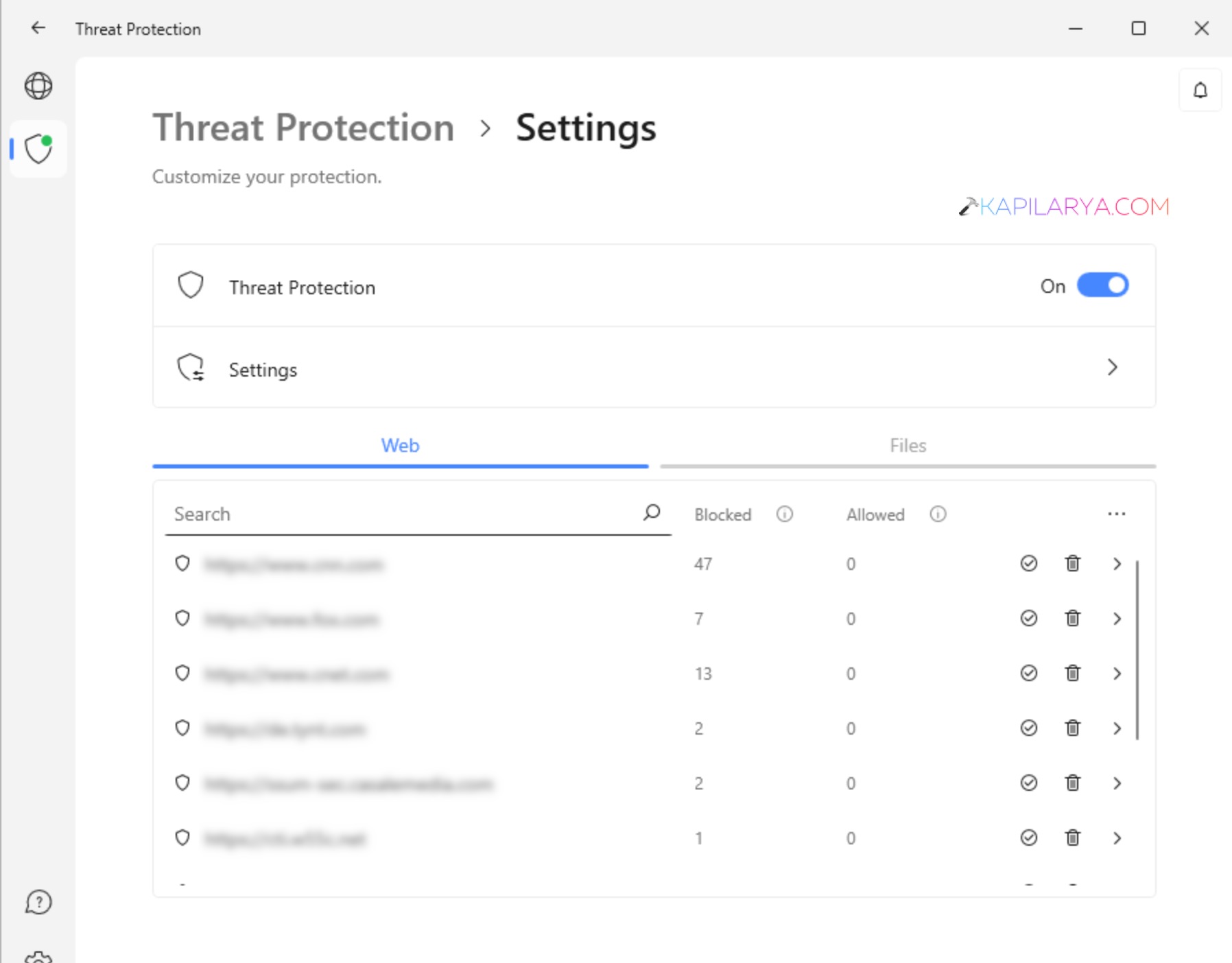Show info about the Allowed column
Screen dimensions: 1232x963
(x=938, y=514)
